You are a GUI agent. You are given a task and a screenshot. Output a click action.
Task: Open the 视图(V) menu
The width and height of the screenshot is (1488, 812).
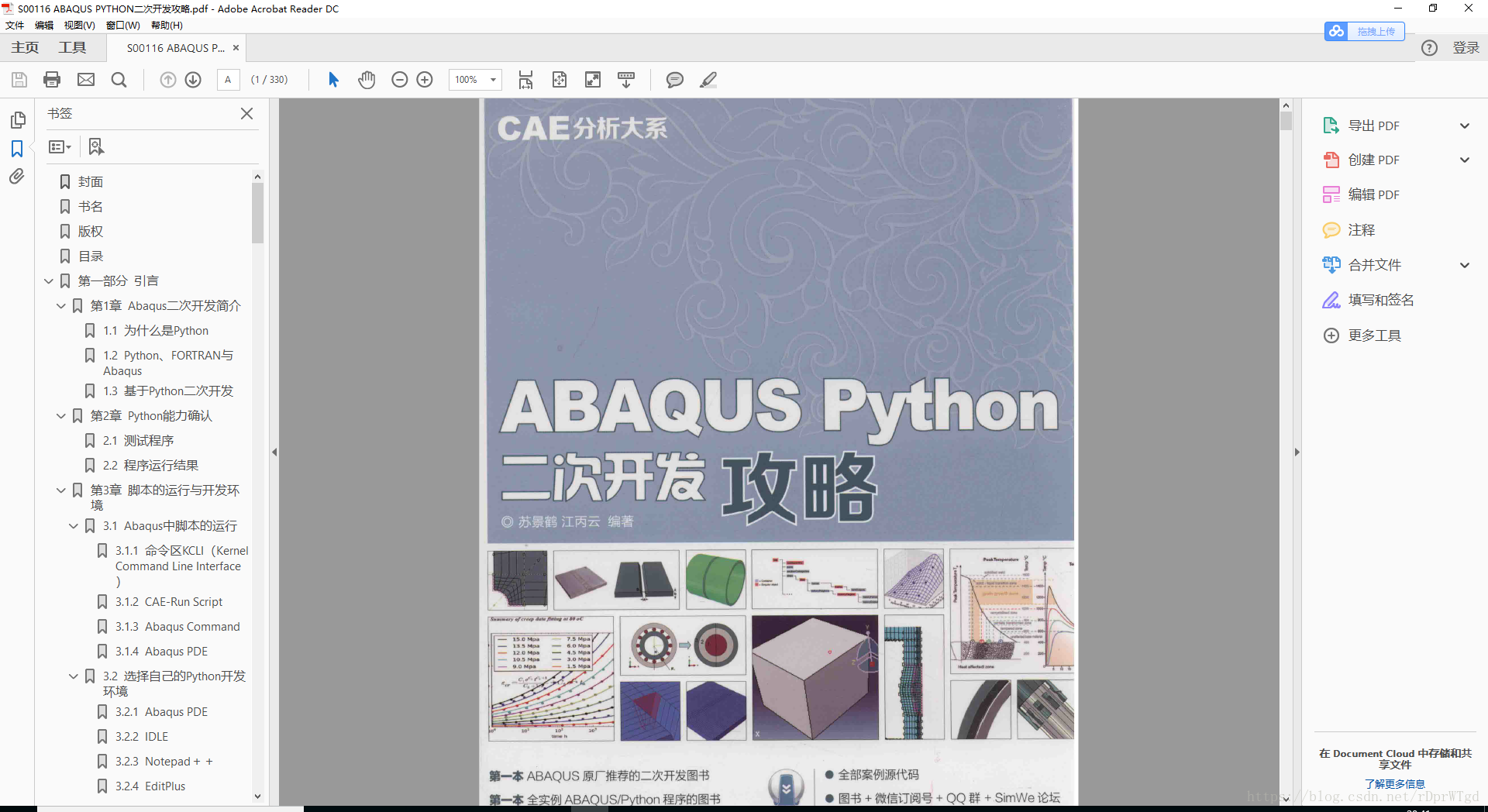79,26
